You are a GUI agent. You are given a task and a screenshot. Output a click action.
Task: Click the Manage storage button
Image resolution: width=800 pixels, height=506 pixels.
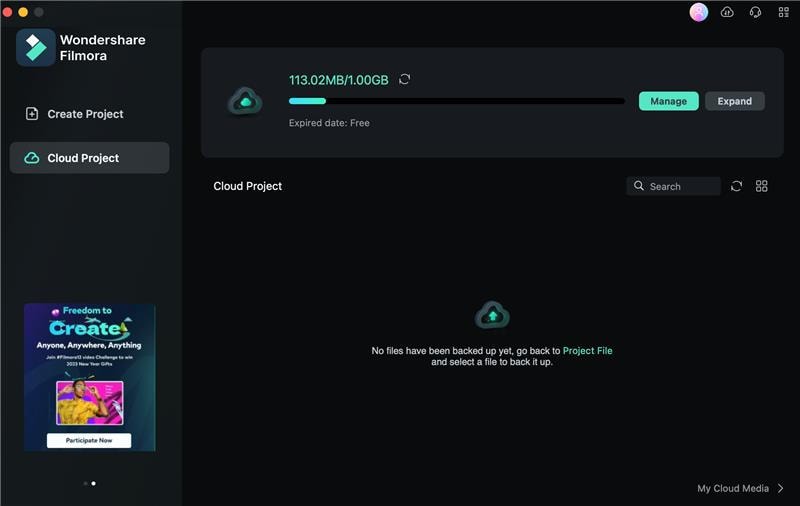668,101
